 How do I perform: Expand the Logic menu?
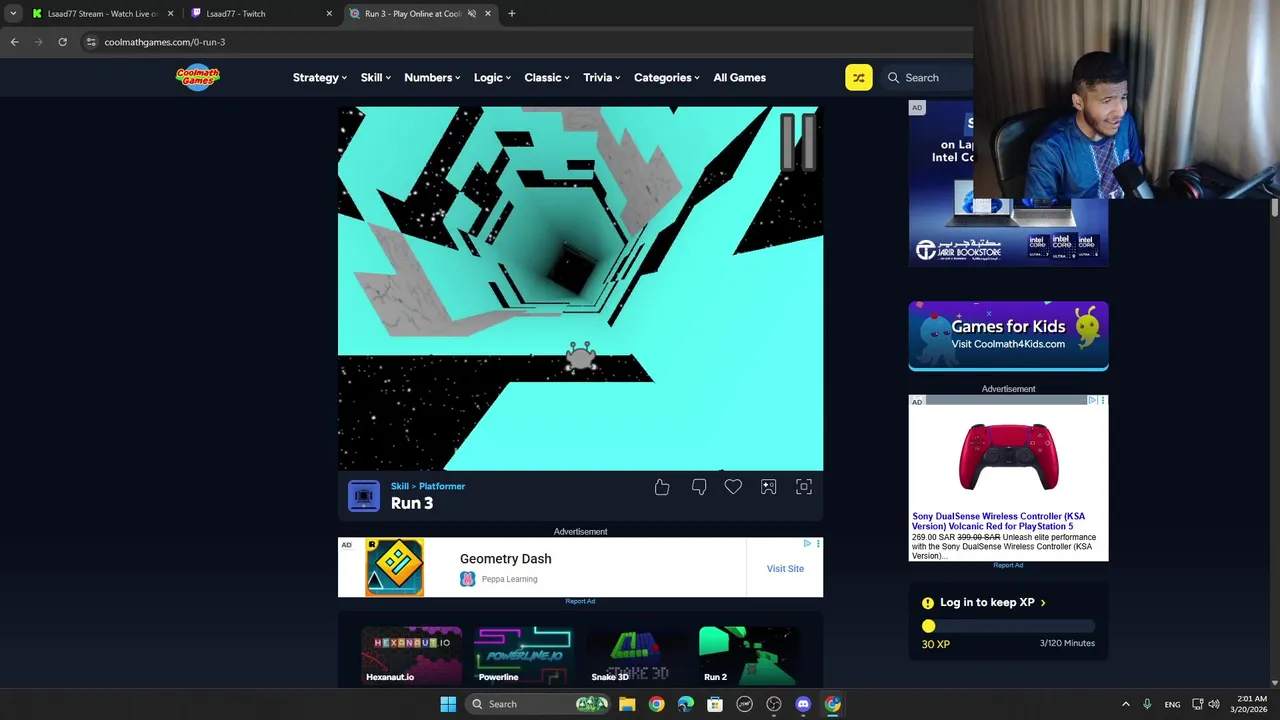click(492, 77)
